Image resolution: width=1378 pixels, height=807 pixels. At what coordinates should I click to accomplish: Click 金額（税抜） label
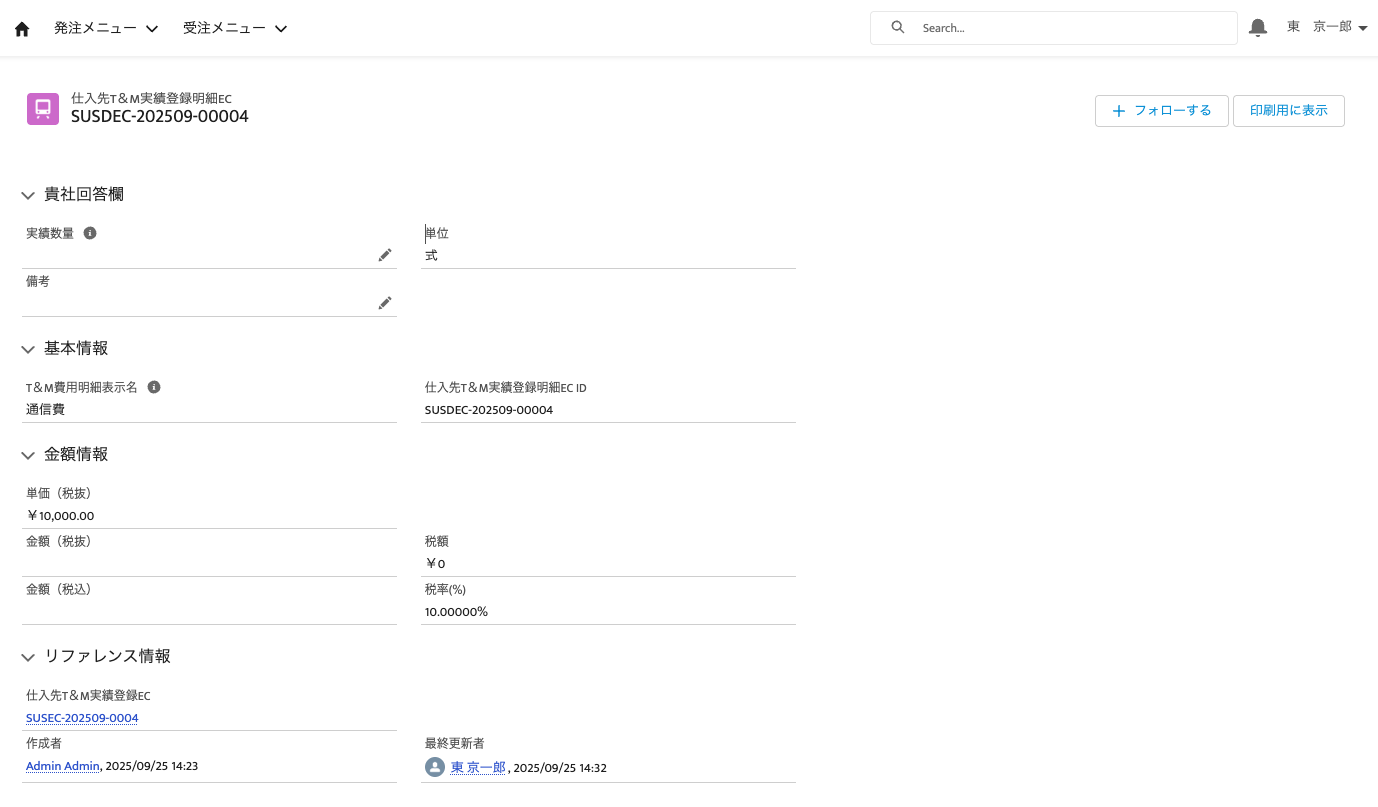(x=59, y=541)
